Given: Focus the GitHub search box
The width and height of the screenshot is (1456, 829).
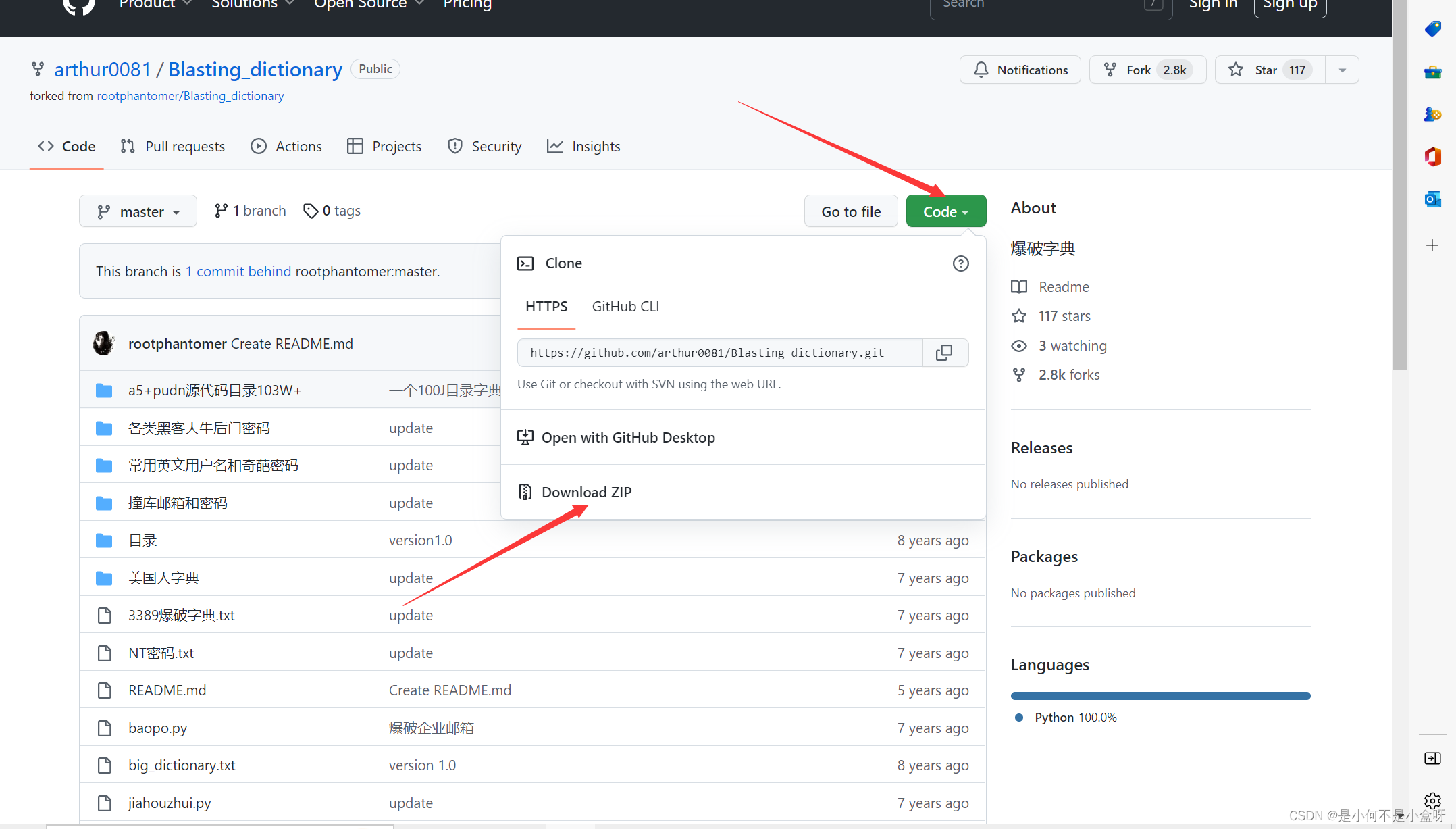Looking at the screenshot, I should click(1051, 5).
